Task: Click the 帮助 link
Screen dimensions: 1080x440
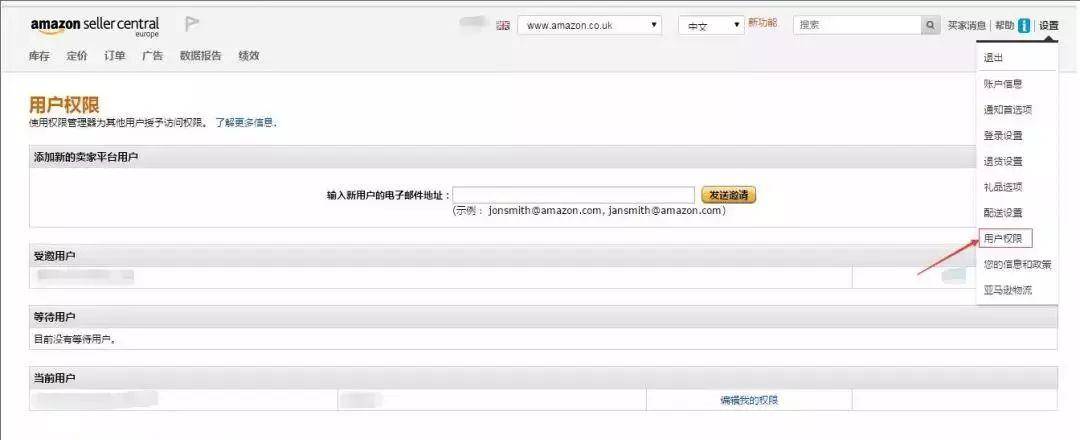Action: pos(1004,25)
